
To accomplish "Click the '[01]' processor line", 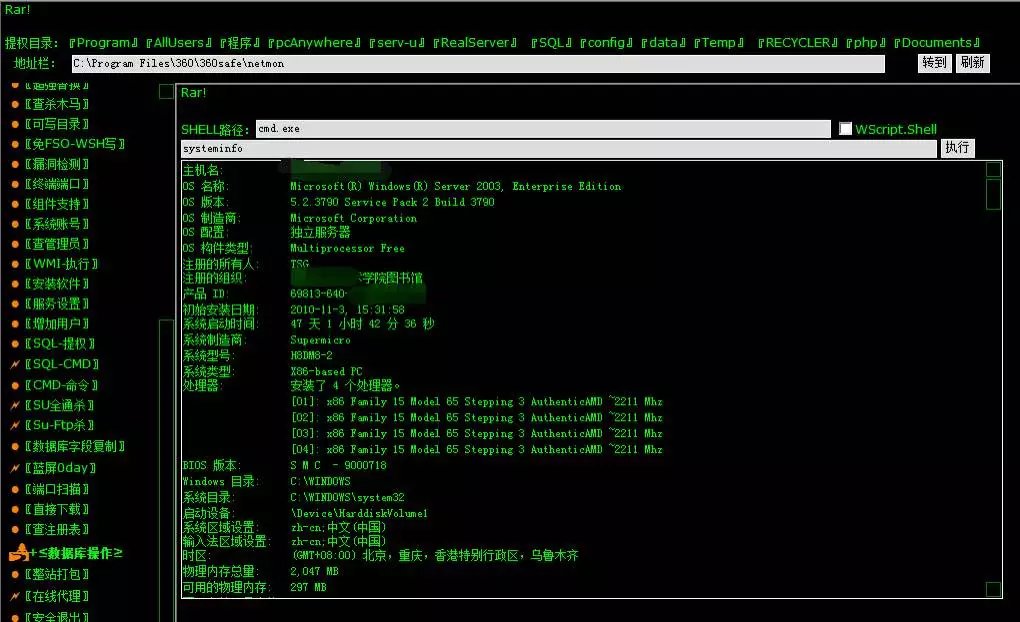I will [477, 402].
